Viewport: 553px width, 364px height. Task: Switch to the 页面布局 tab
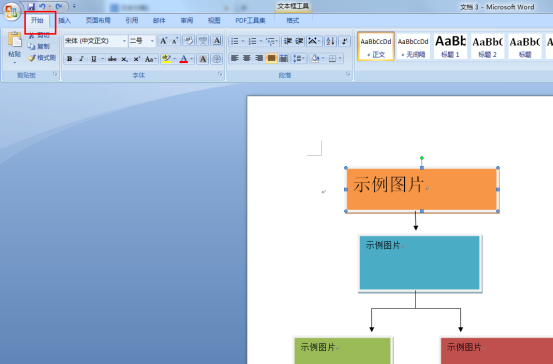(98, 20)
